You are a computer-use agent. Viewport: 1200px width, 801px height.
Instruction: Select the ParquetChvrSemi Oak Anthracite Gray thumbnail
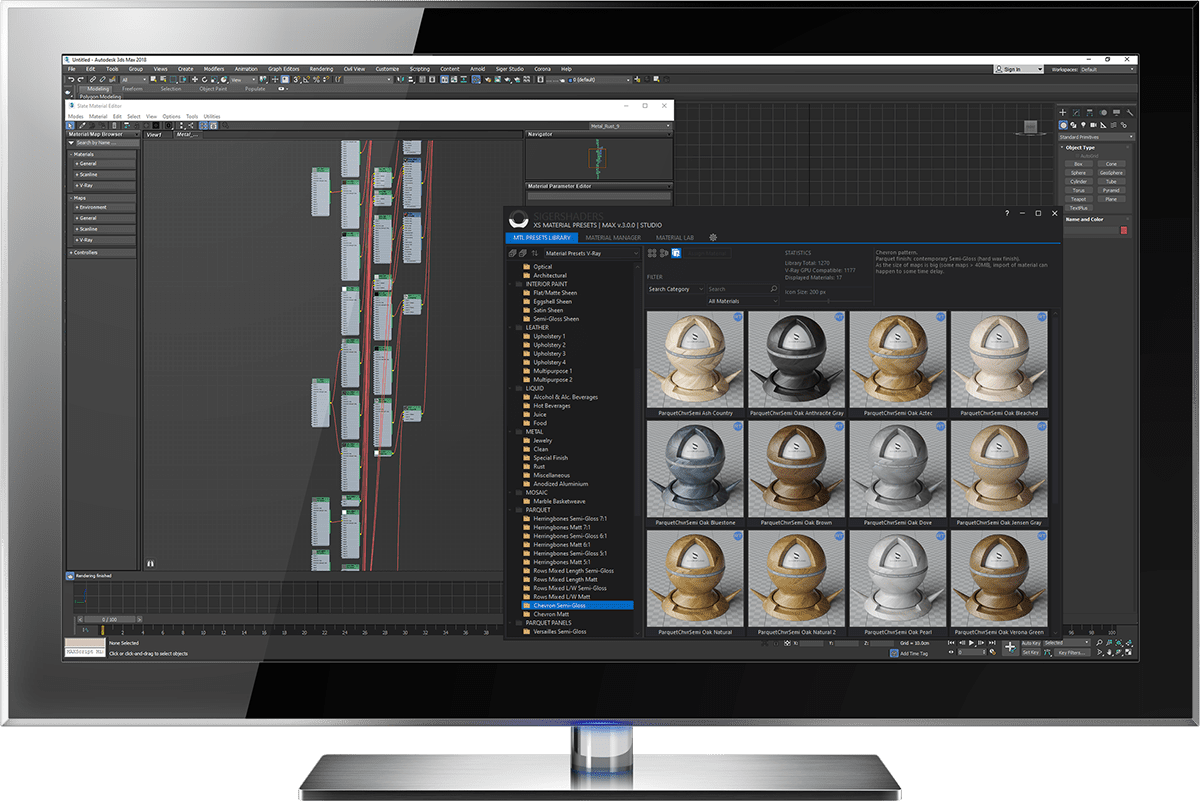pyautogui.click(x=796, y=361)
